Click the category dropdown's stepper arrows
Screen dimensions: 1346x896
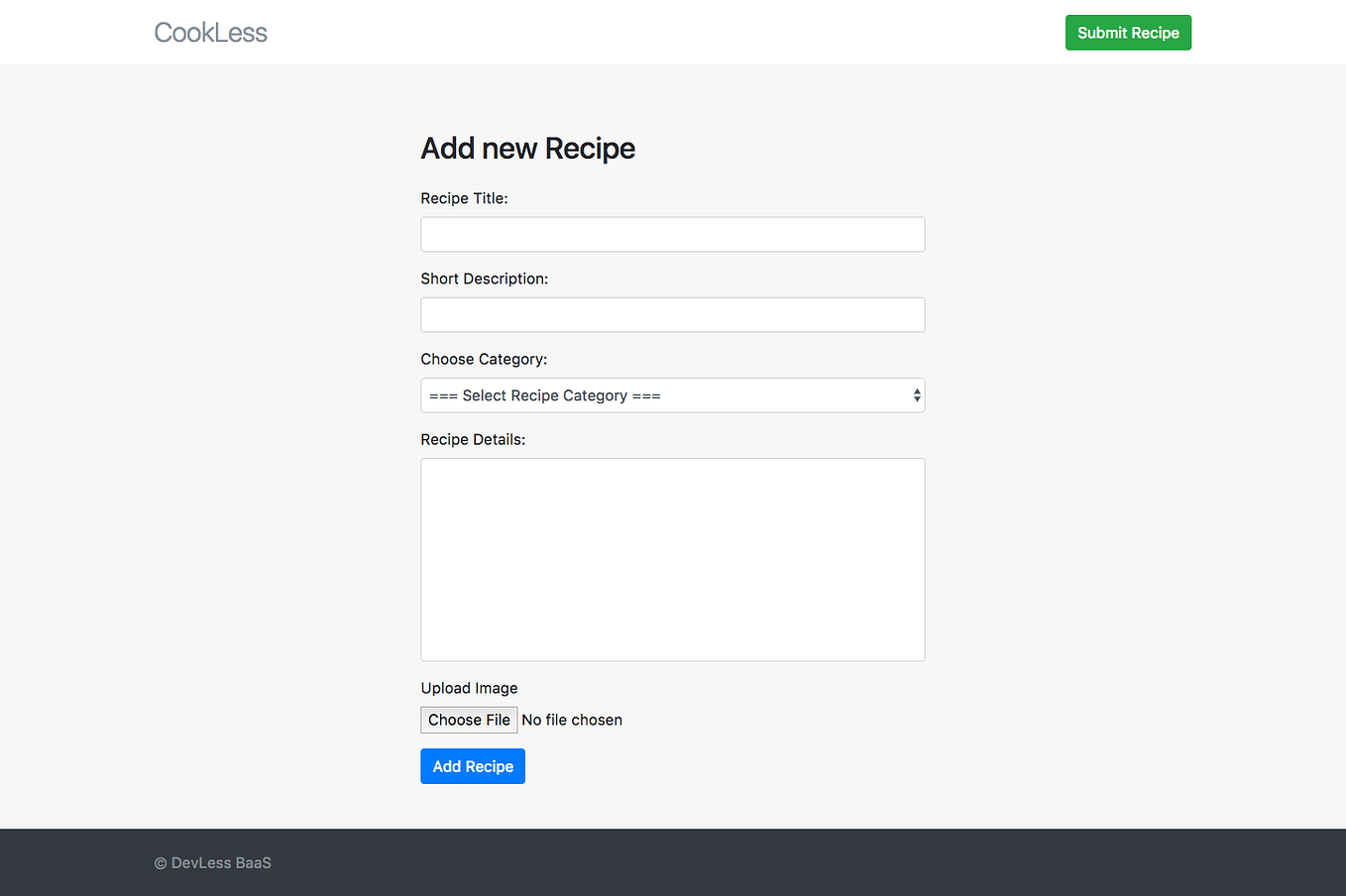coord(915,394)
